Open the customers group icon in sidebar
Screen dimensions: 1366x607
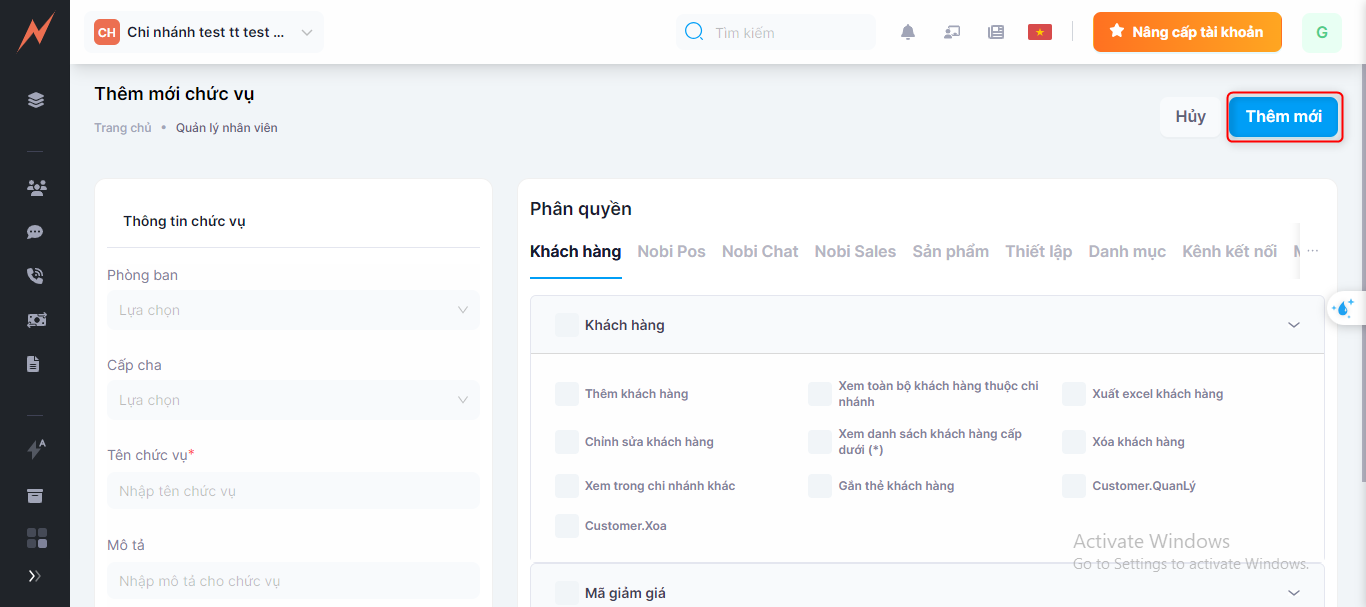click(36, 188)
